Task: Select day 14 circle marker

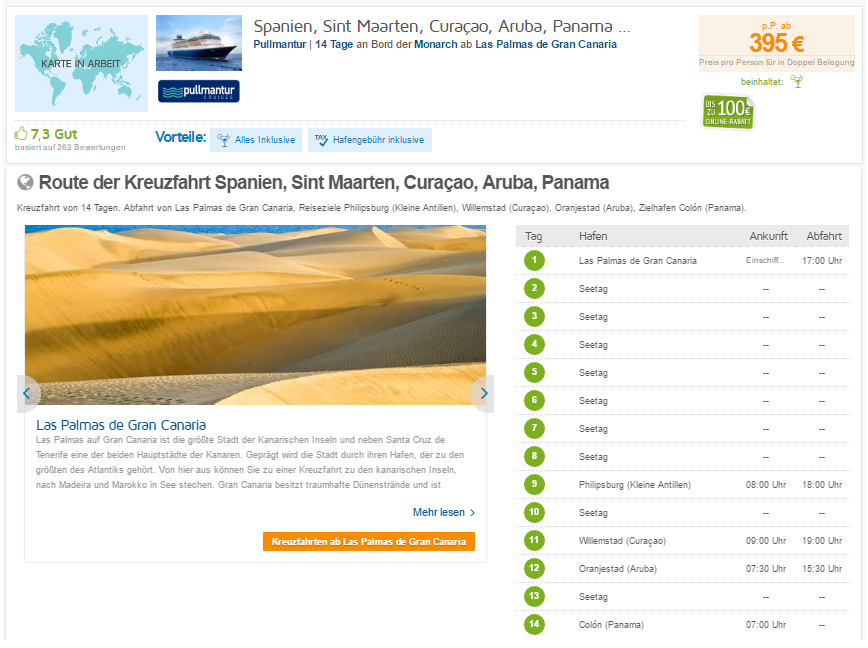Action: [x=534, y=624]
